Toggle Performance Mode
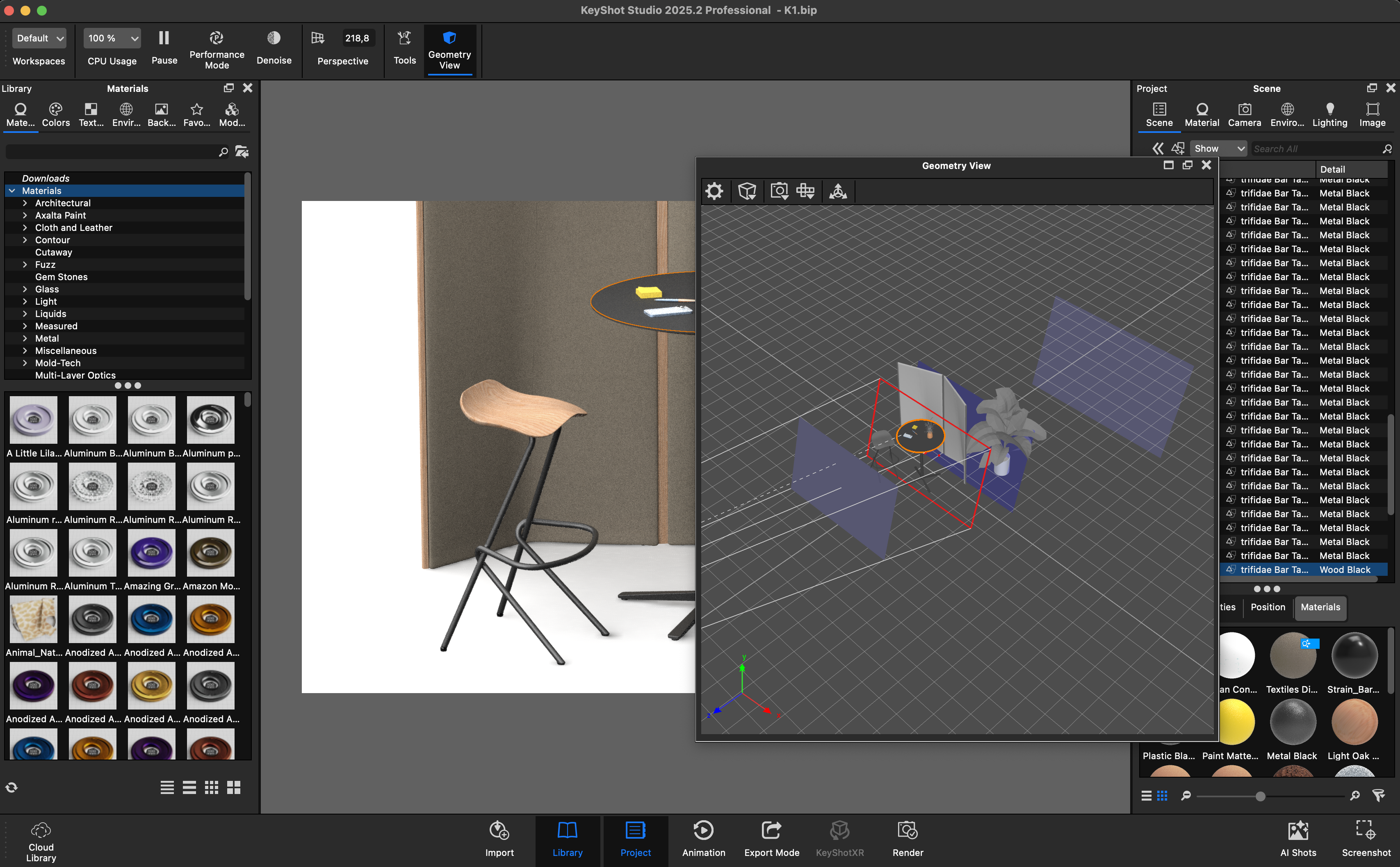Viewport: 1400px width, 867px height. 216,39
